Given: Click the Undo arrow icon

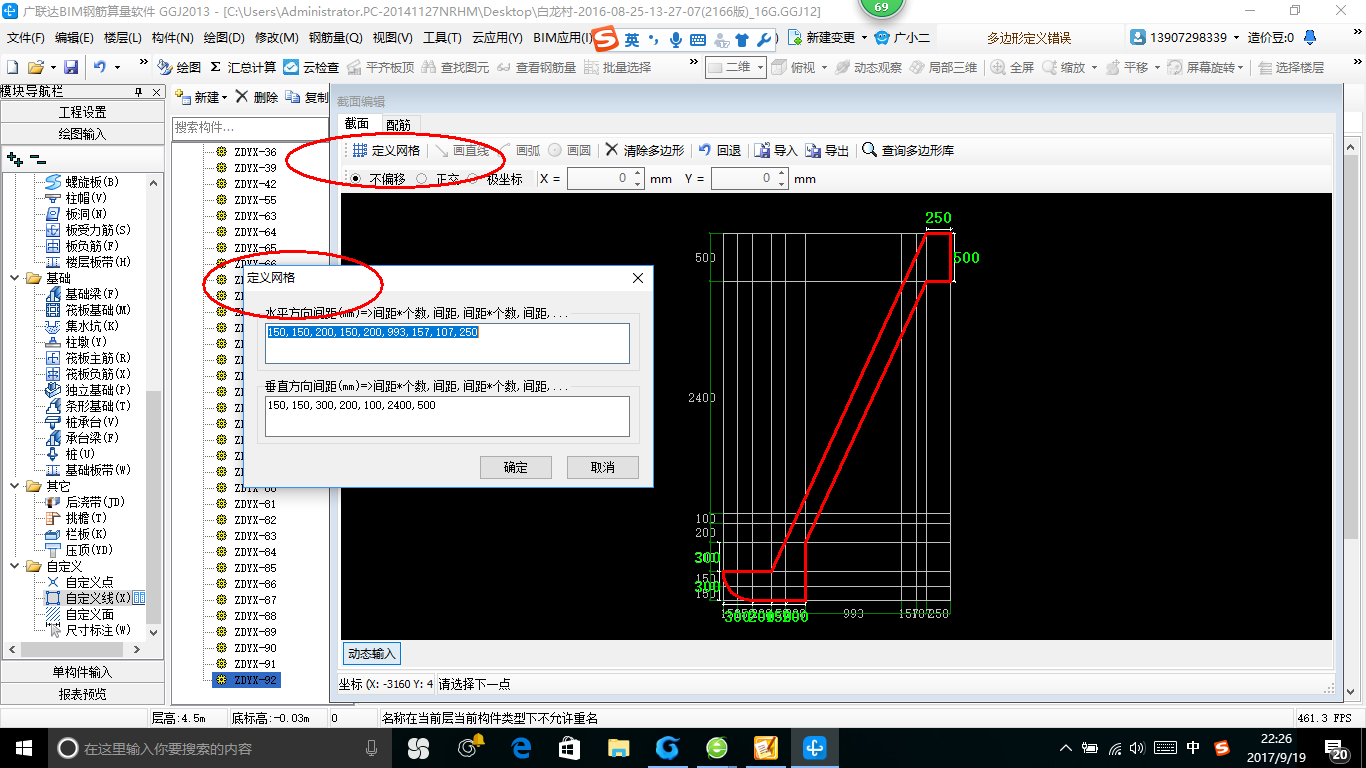Looking at the screenshot, I should pos(100,67).
